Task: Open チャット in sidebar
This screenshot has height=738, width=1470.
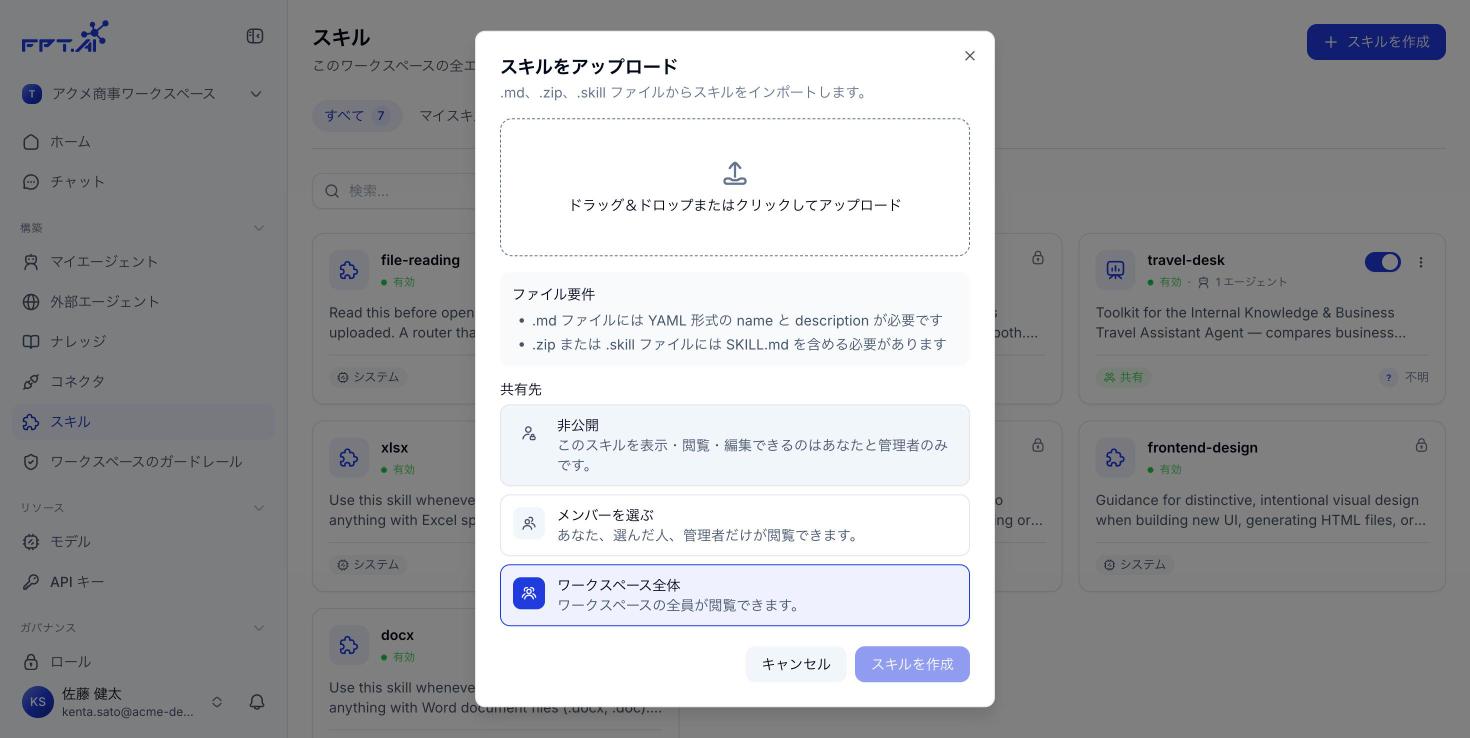Action: (x=143, y=182)
